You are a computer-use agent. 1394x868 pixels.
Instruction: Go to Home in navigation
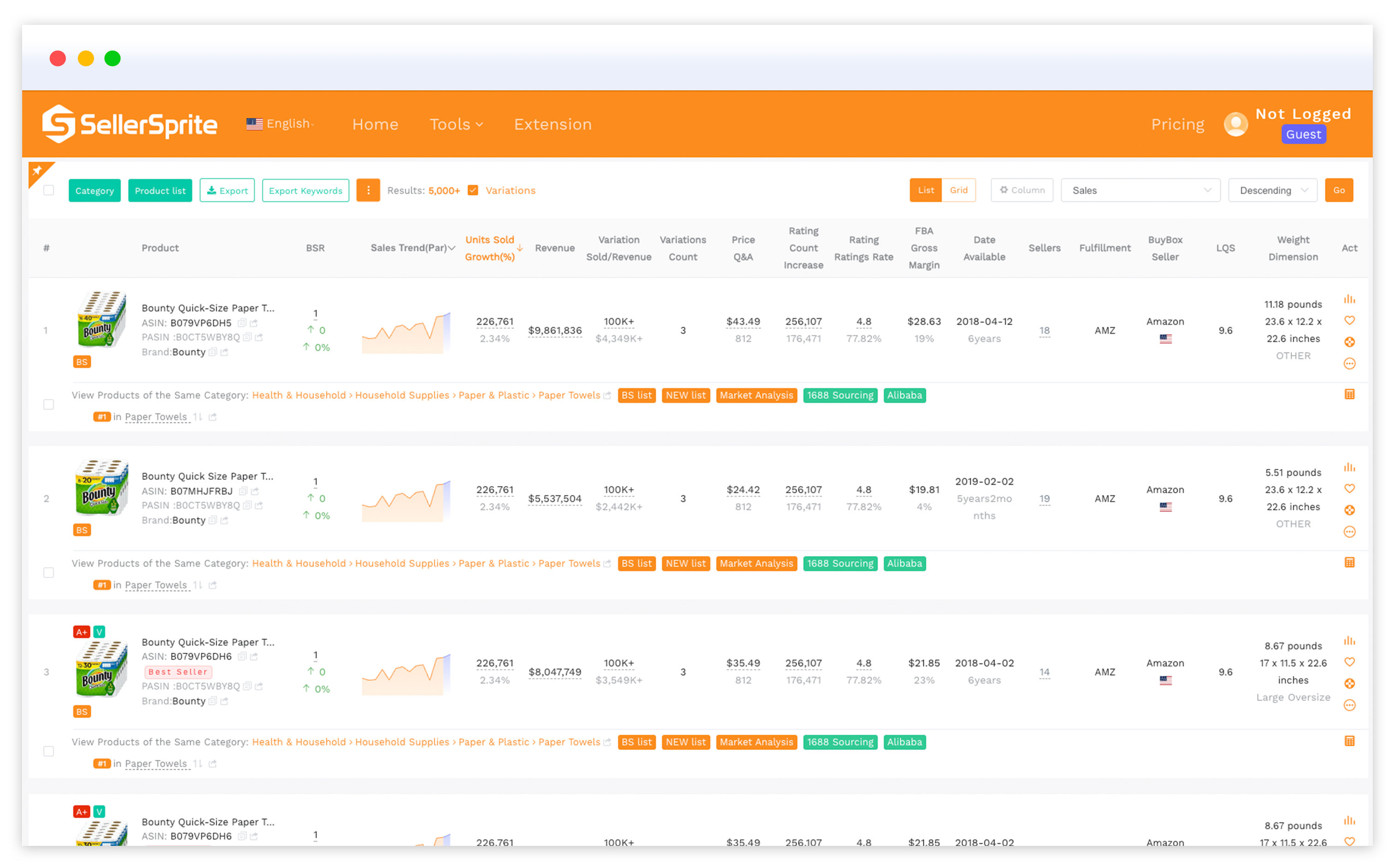pyautogui.click(x=375, y=124)
